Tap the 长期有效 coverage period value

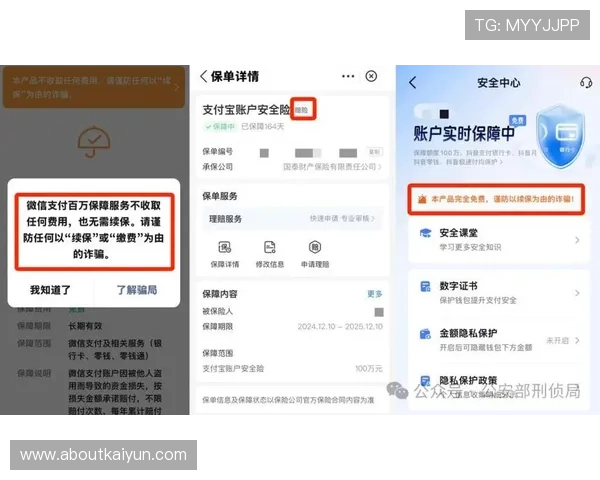[85, 326]
